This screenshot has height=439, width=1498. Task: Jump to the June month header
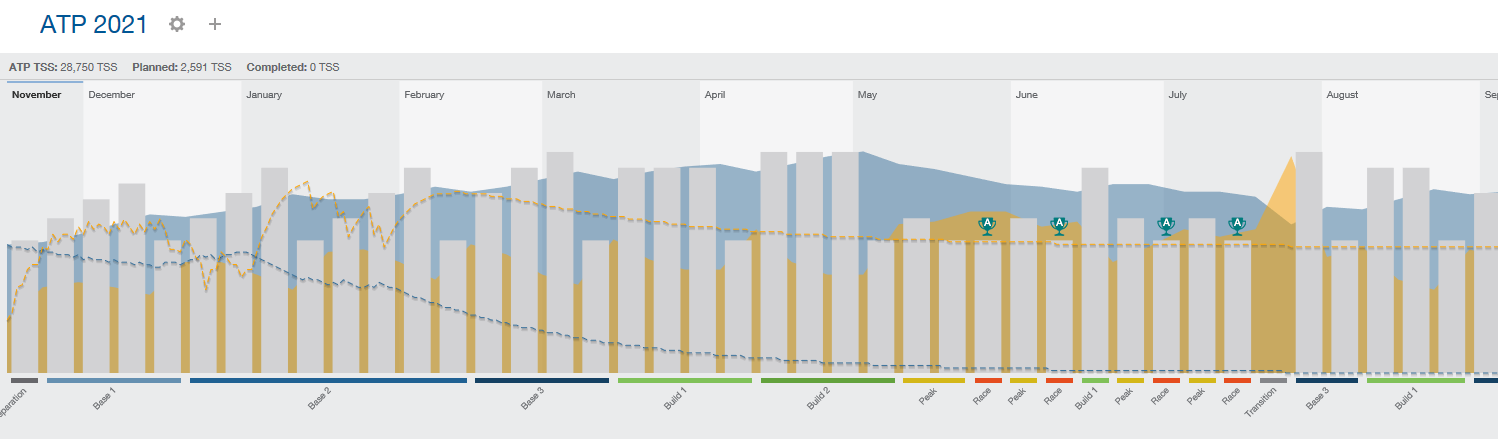pos(1027,95)
